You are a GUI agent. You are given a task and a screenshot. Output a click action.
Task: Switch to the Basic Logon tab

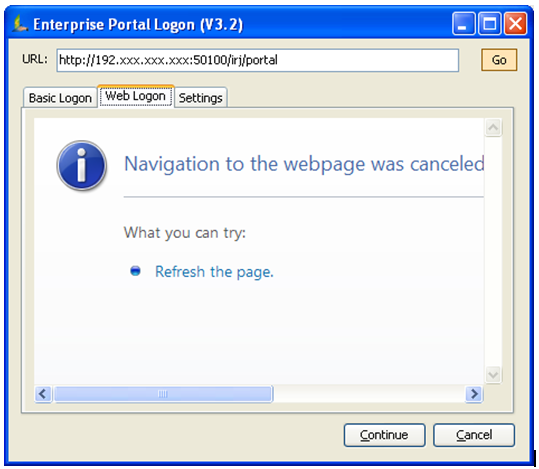coord(60,98)
